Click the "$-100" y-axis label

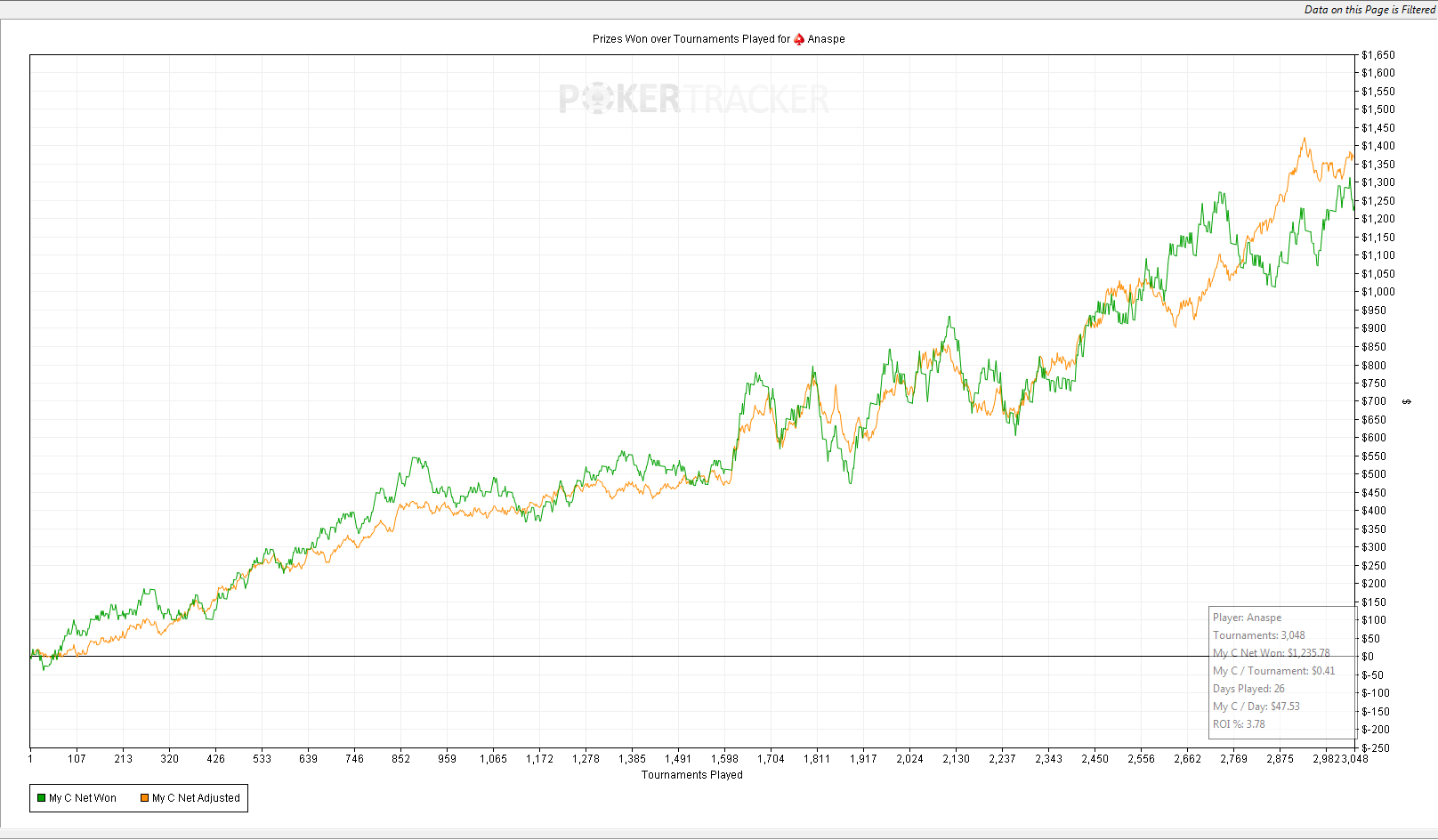coord(1376,693)
